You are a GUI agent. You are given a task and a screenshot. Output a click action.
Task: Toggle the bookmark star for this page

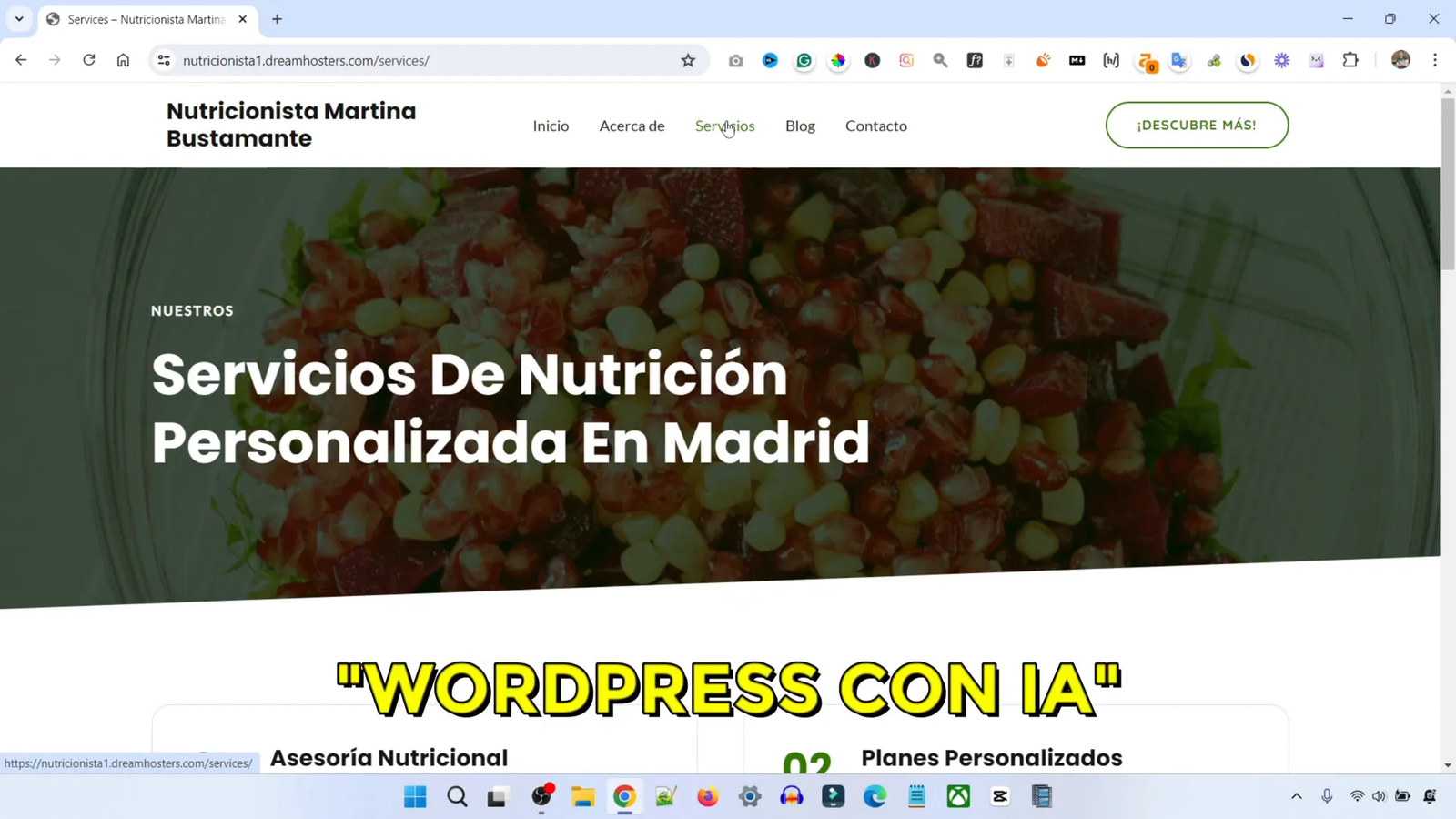(688, 60)
